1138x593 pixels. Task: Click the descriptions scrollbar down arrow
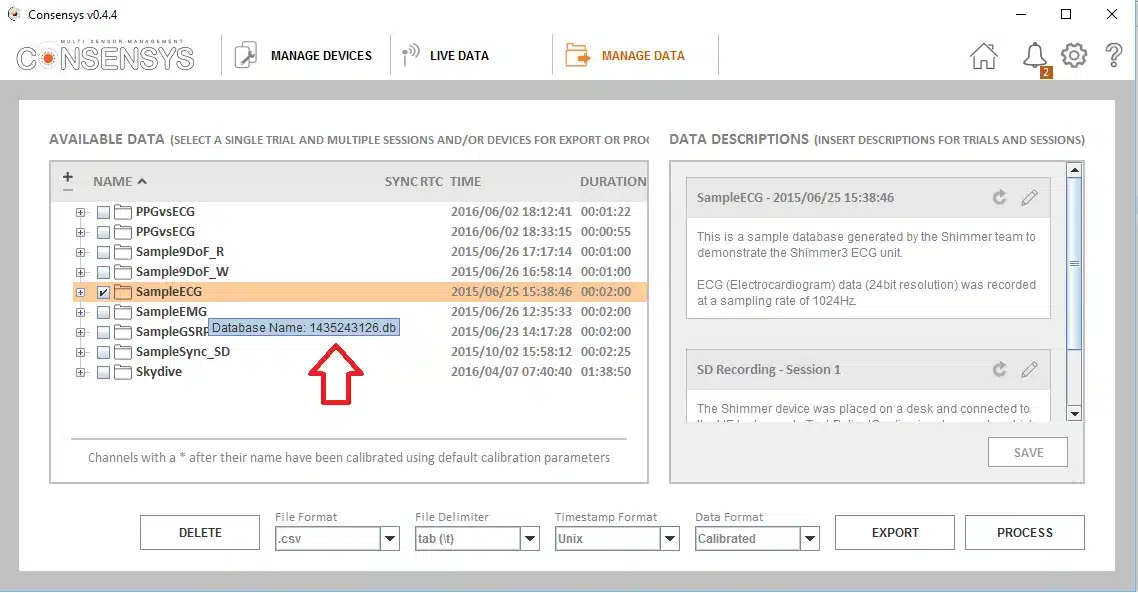[x=1075, y=414]
